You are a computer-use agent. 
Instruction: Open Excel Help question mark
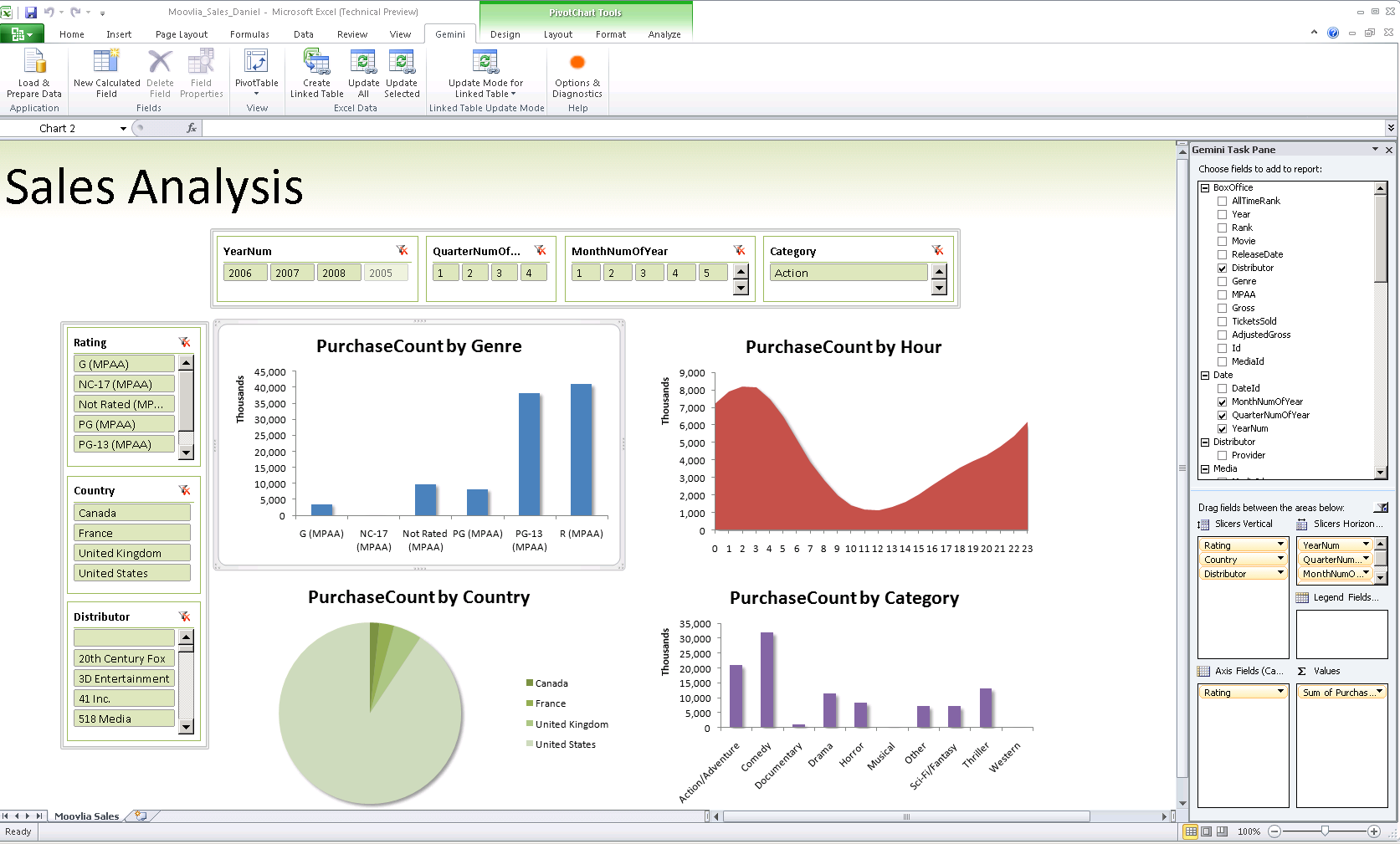coord(1333,33)
